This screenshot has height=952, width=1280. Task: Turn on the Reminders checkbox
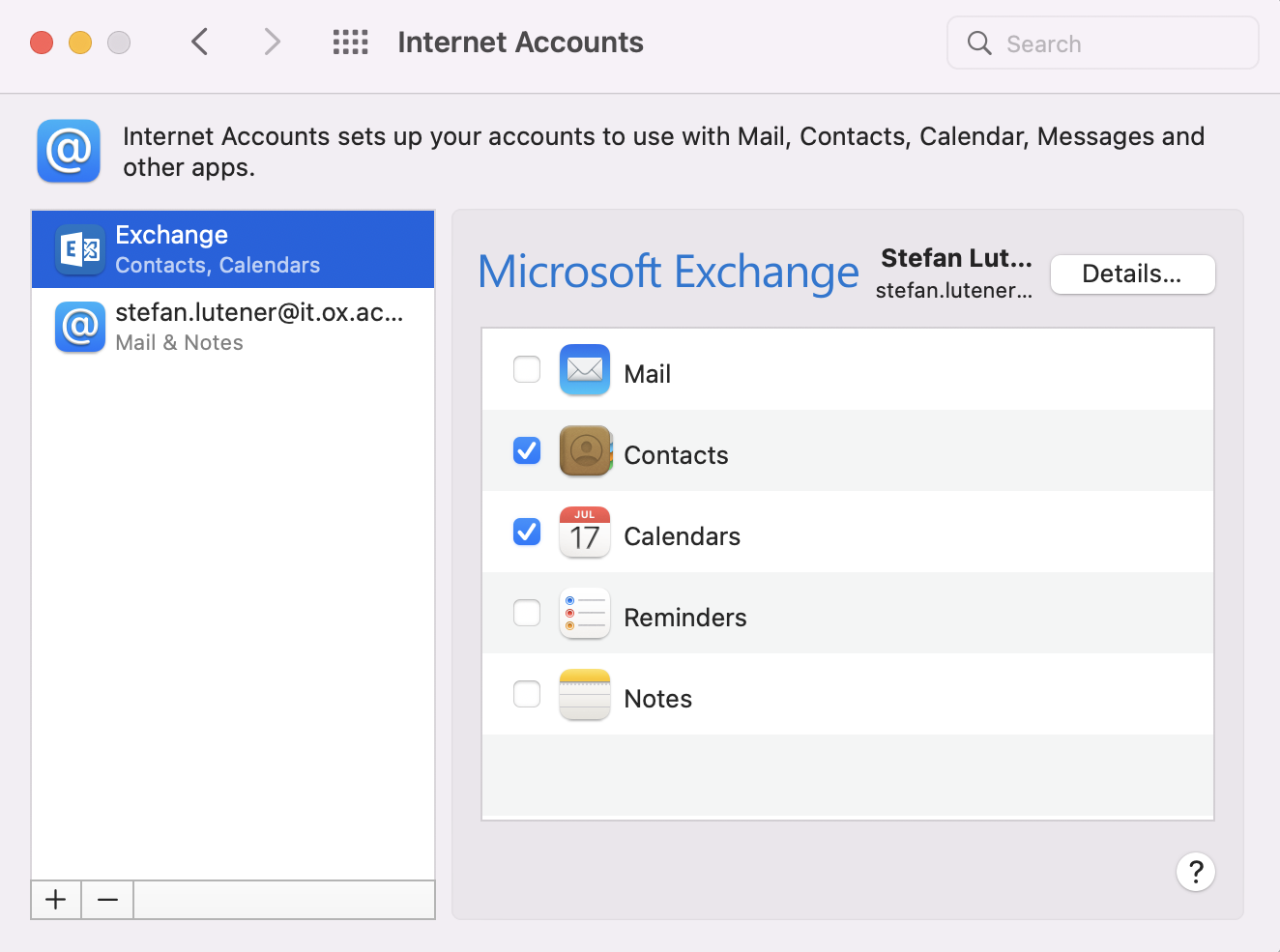527,613
